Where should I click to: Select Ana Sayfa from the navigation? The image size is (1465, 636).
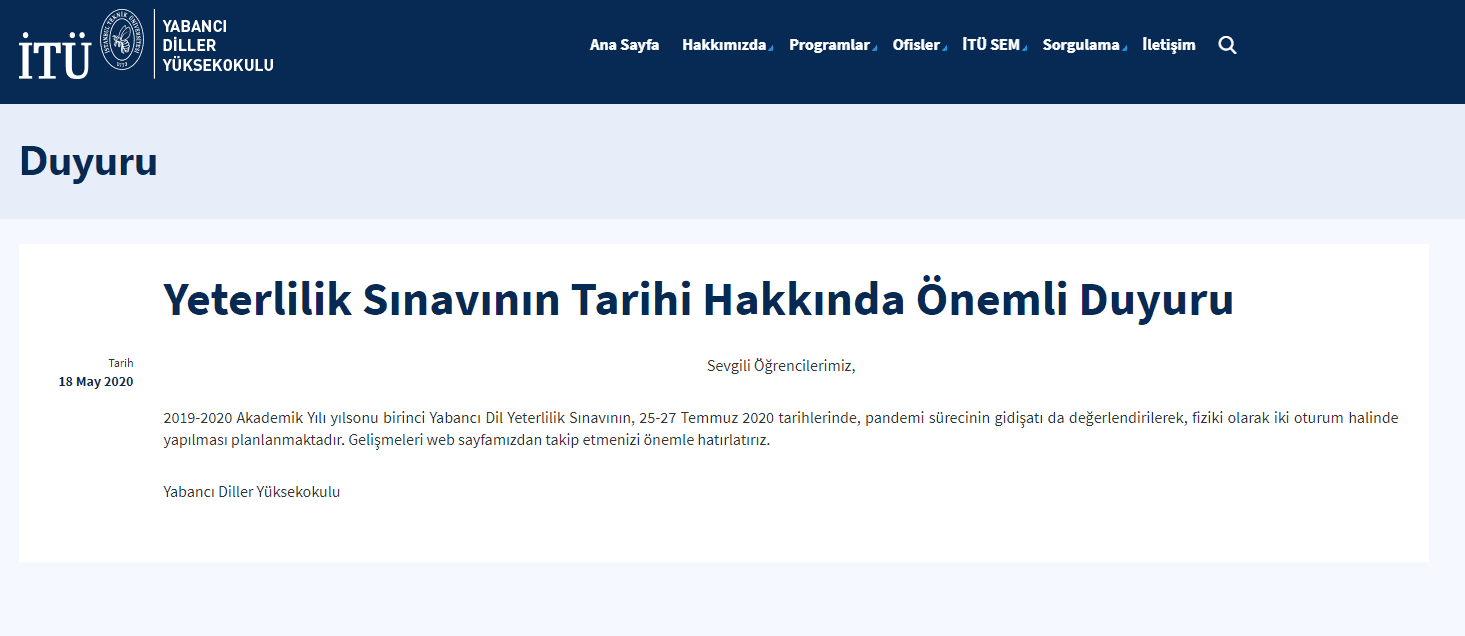(624, 44)
